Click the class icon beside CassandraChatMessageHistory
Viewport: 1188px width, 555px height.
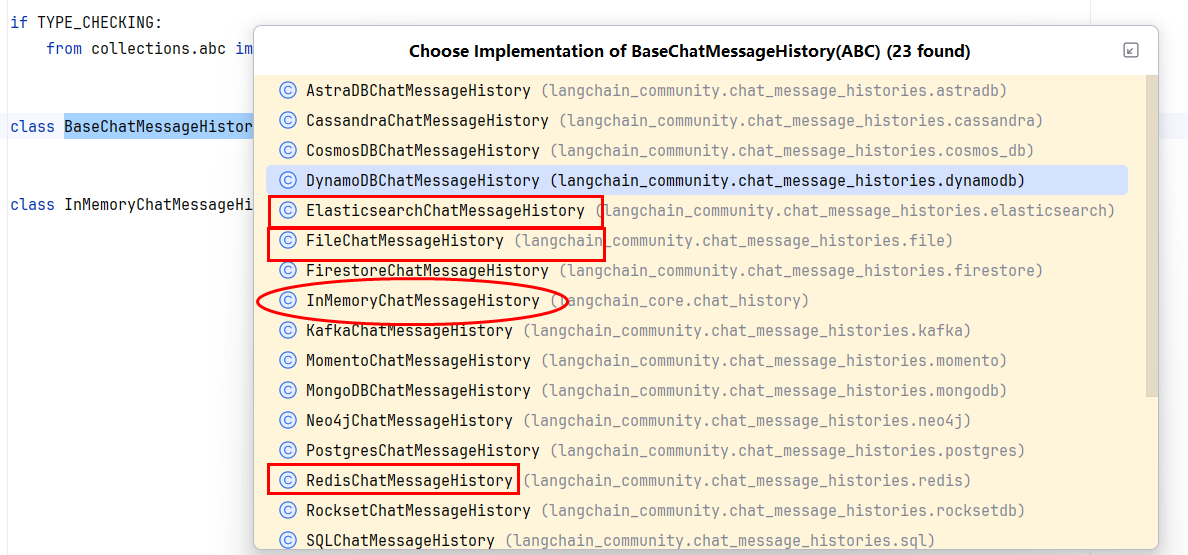[x=287, y=120]
